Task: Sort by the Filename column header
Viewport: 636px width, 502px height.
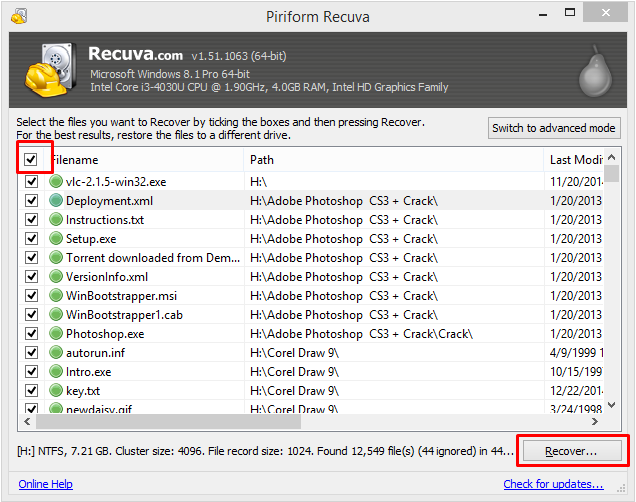Action: click(x=144, y=160)
